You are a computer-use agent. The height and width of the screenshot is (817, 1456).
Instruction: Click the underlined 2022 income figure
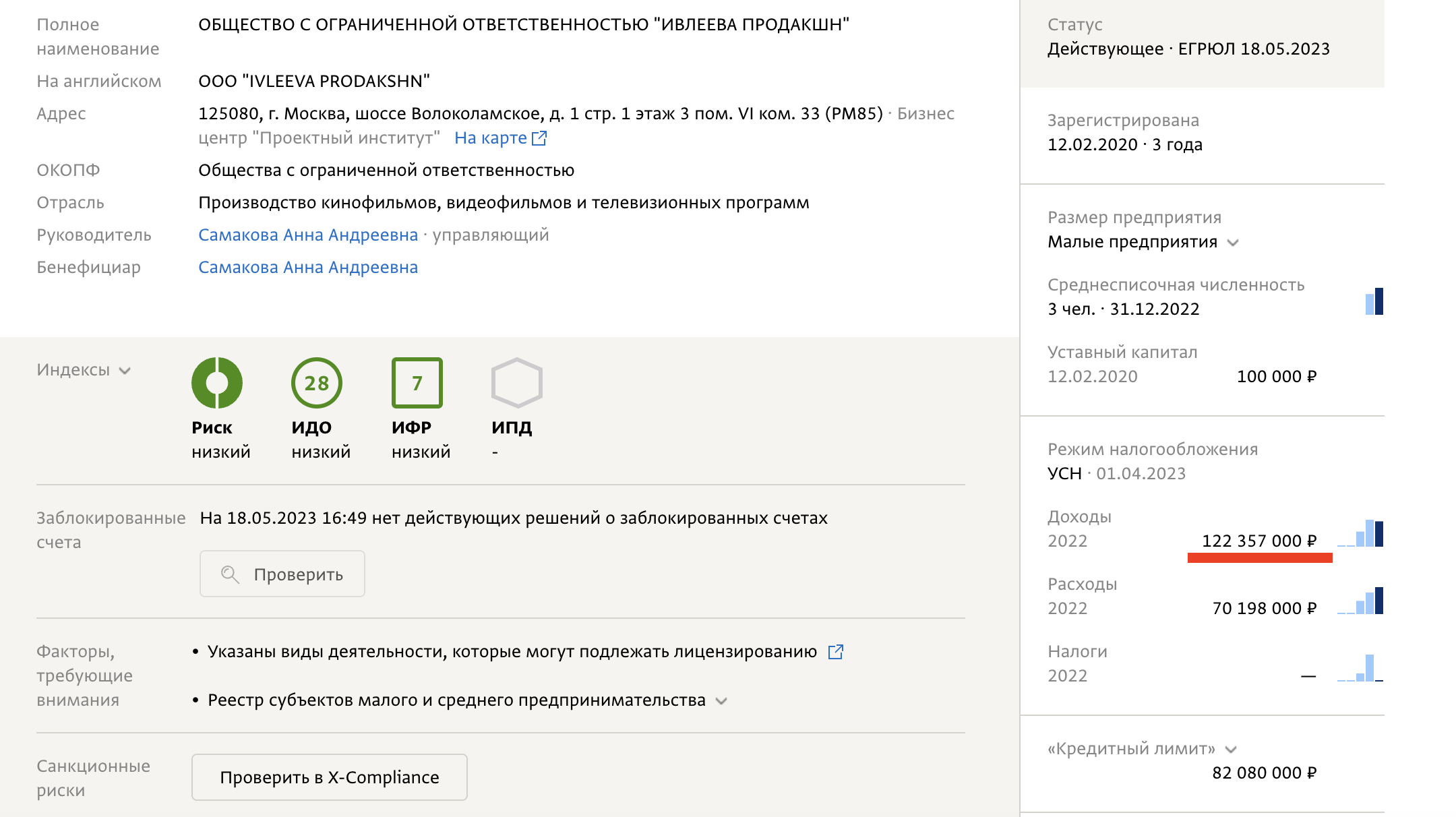point(1259,541)
